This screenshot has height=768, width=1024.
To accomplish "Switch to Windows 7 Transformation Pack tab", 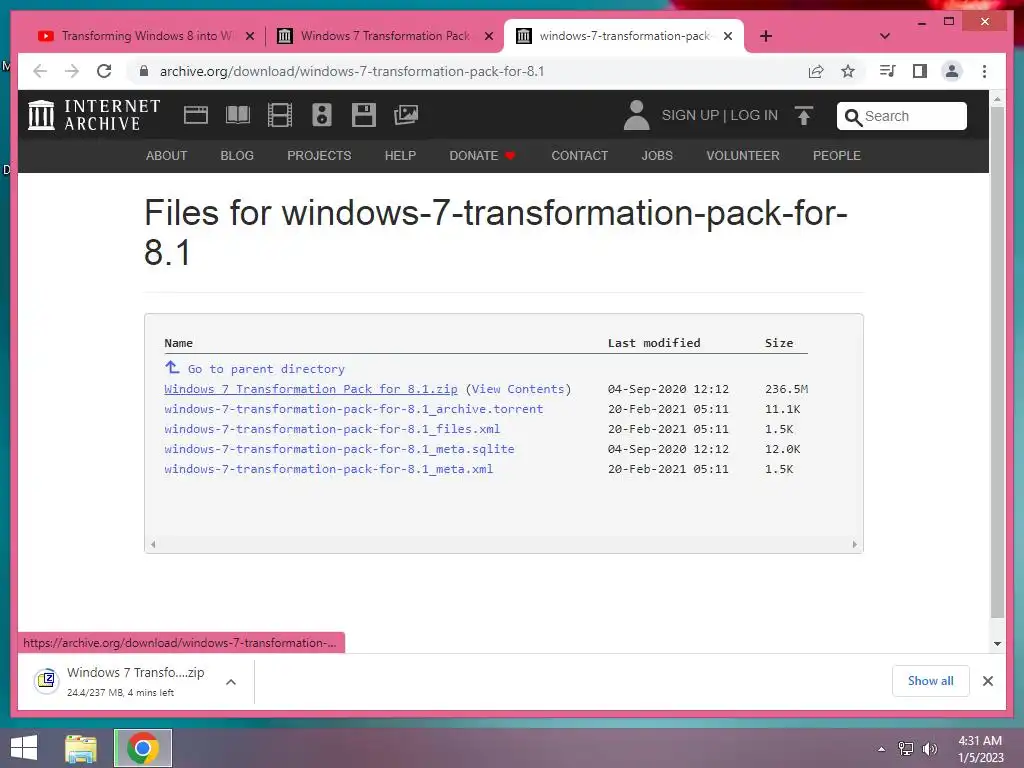I will pos(384,36).
